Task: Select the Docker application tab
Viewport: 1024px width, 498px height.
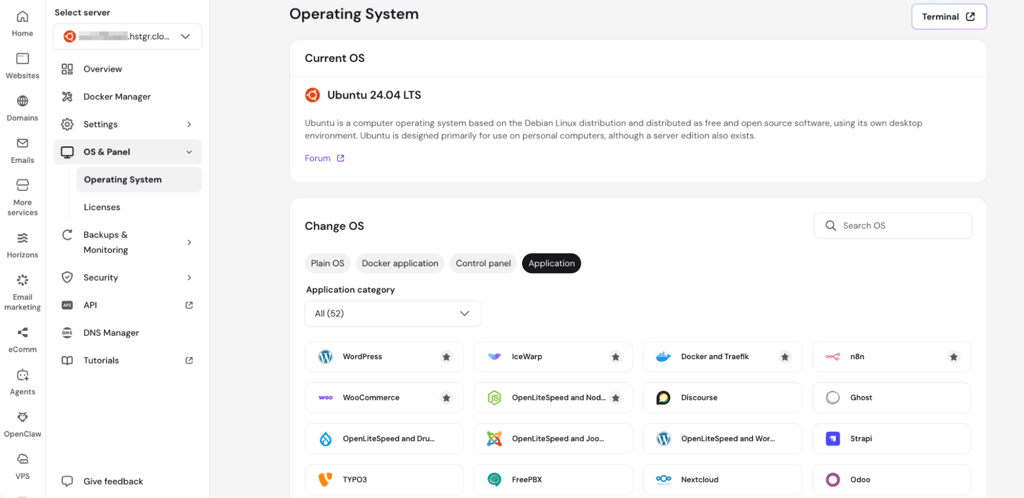Action: coord(400,263)
